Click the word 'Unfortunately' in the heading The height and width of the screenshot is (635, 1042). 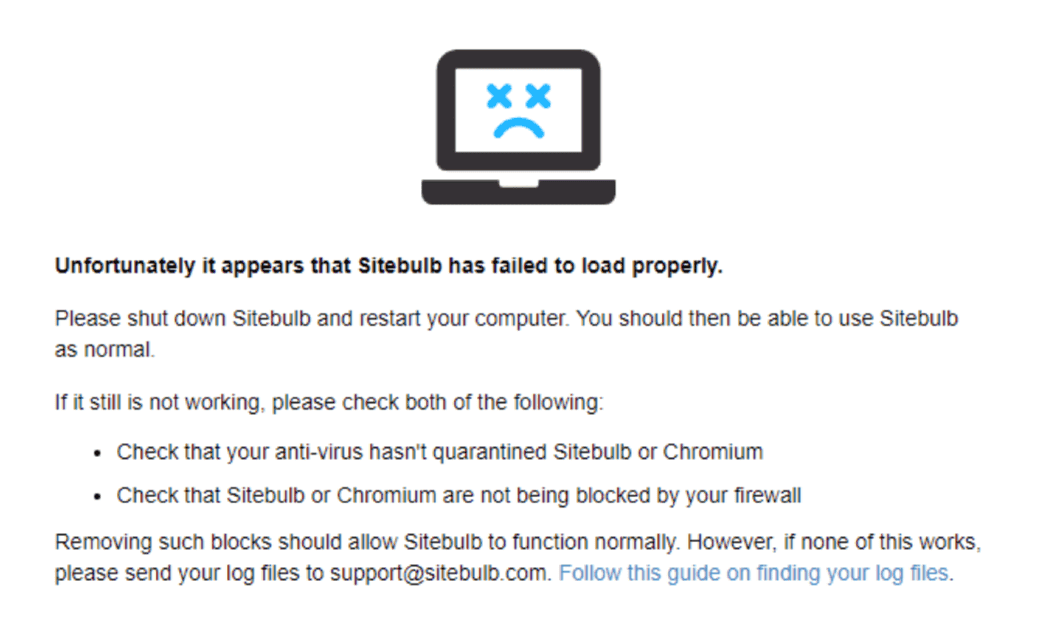[x=113, y=266]
